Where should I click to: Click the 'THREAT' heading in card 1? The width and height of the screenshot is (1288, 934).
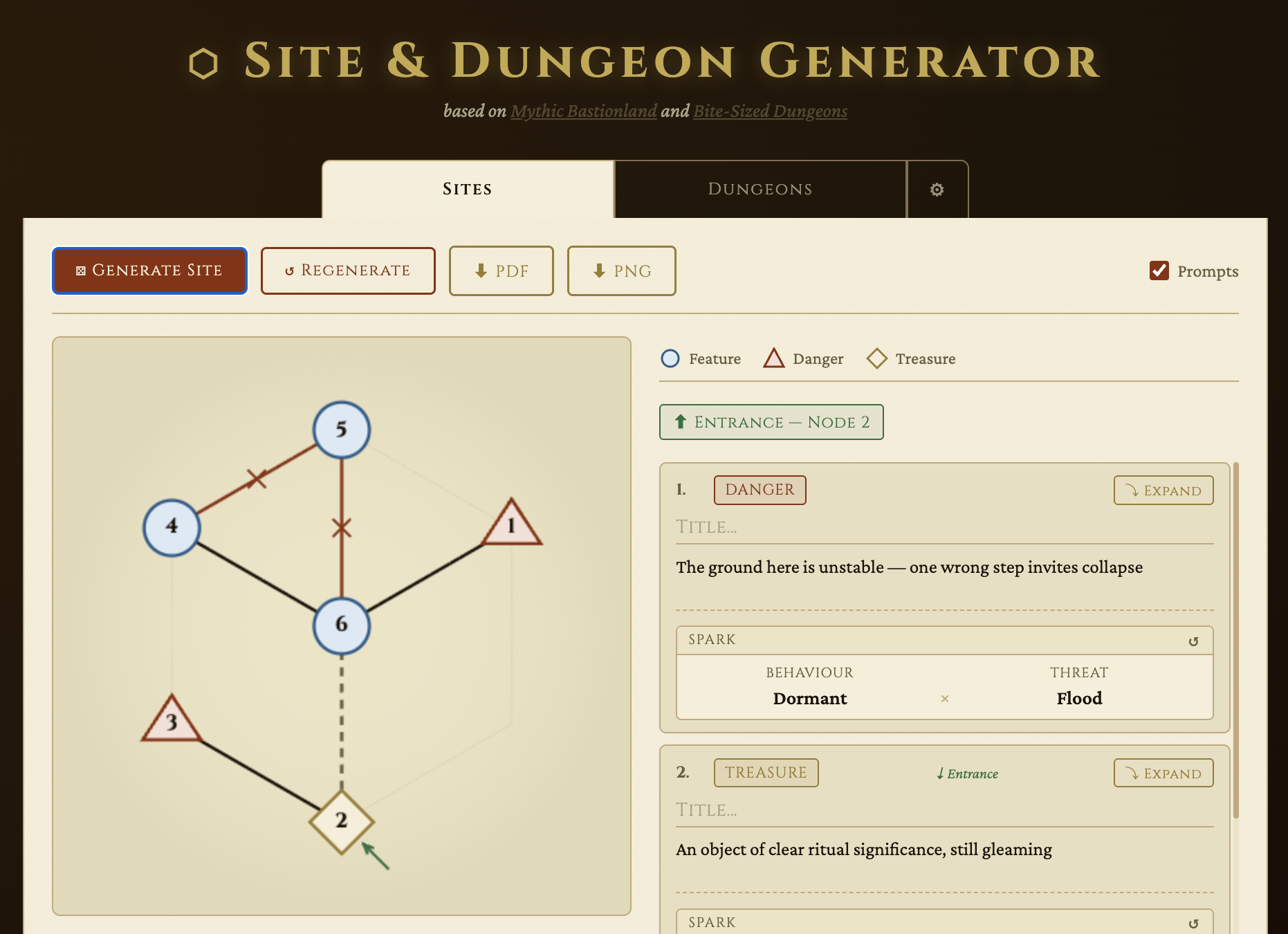click(x=1079, y=672)
